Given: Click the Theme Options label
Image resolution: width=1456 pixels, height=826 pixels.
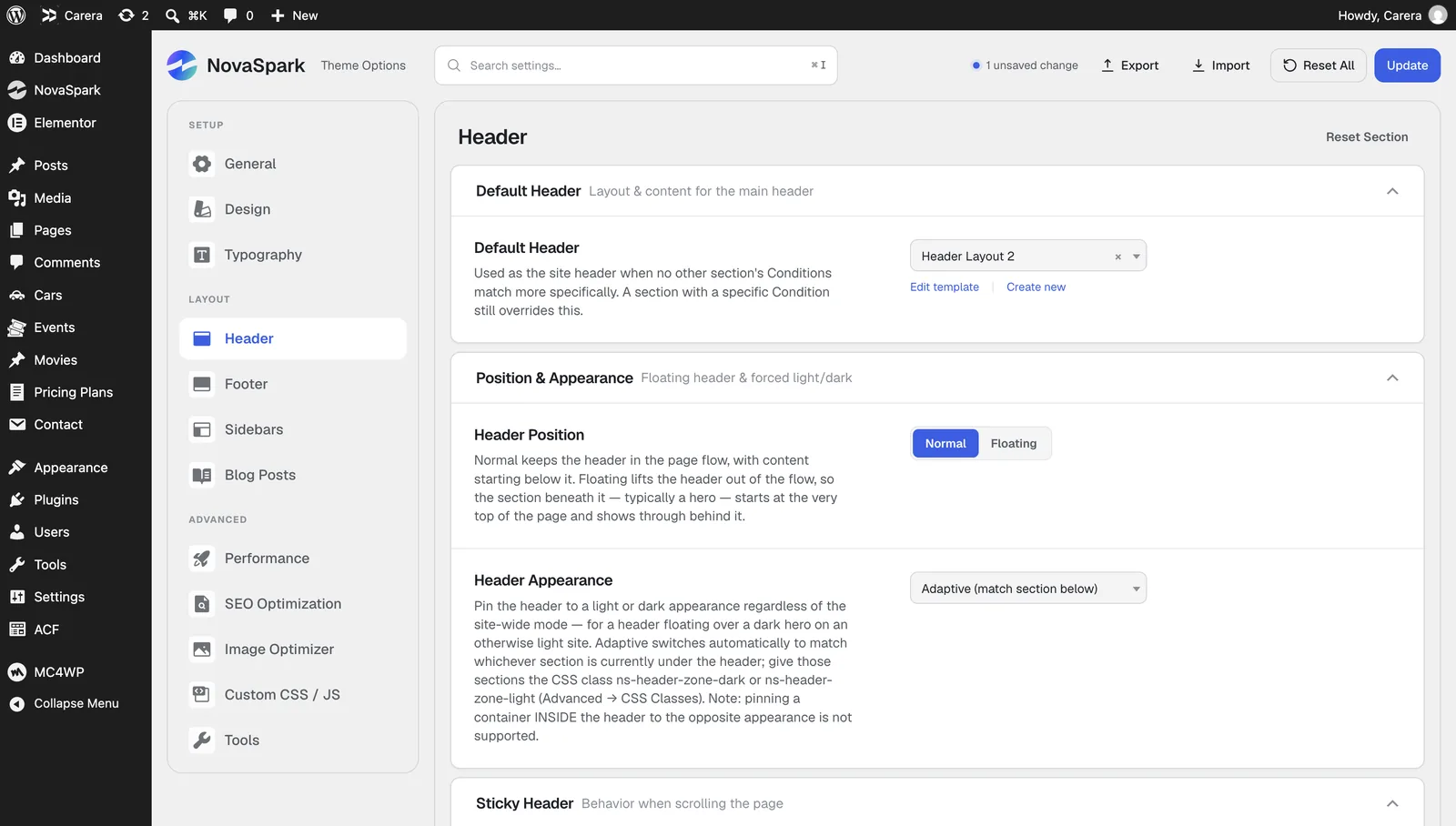Looking at the screenshot, I should click(363, 65).
